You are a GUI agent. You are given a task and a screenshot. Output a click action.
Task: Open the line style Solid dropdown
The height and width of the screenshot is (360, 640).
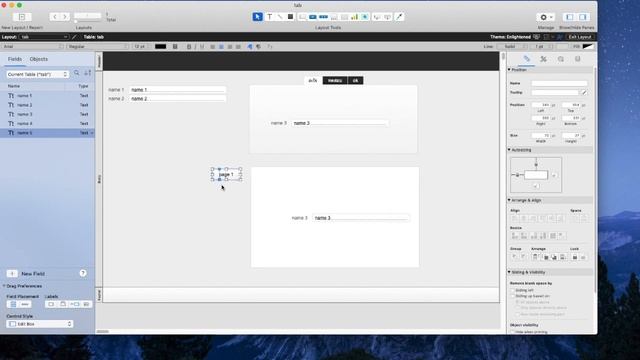513,47
